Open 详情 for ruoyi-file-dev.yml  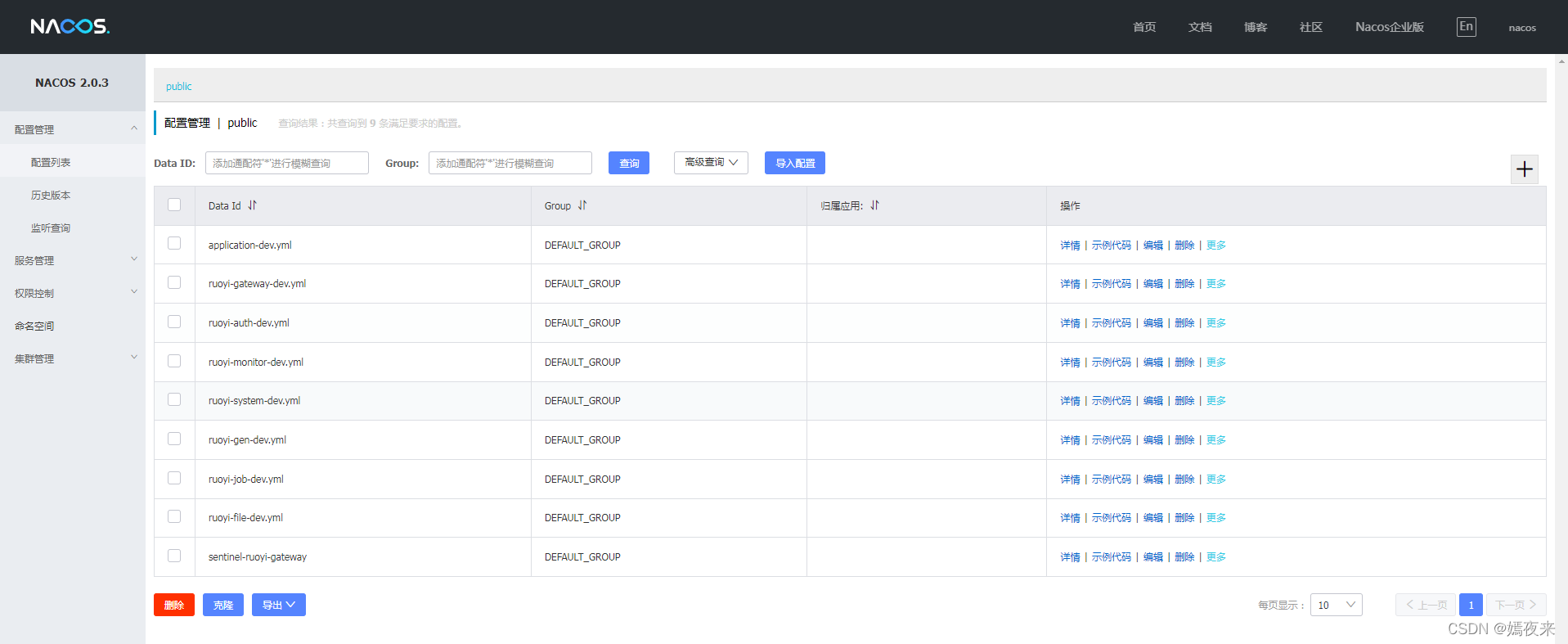click(1070, 518)
